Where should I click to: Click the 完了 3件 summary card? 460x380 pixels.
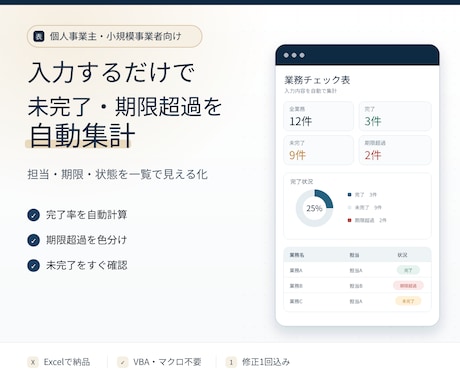point(395,116)
